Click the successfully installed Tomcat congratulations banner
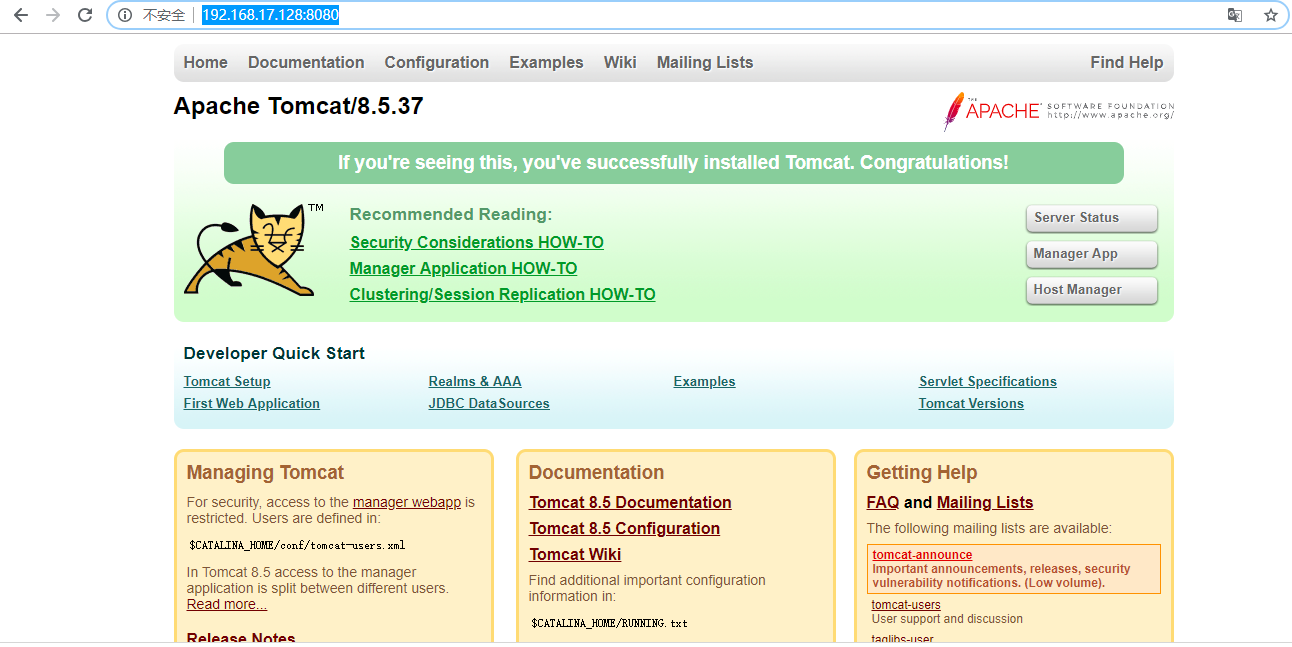Screen dimensions: 1292x647 673,163
